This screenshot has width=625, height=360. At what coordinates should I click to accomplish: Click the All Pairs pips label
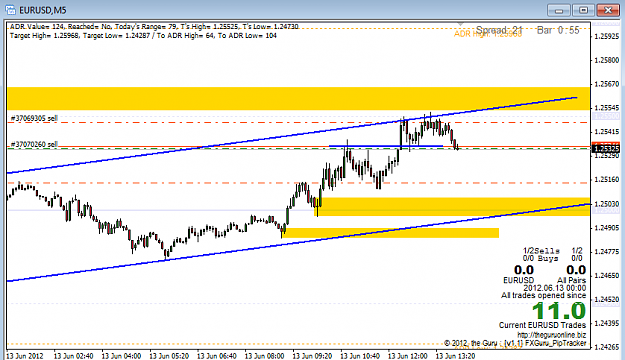tap(571, 280)
